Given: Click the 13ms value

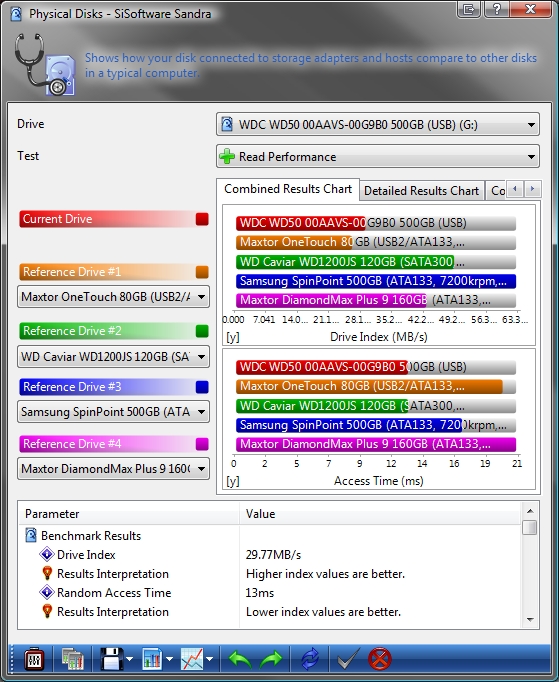Looking at the screenshot, I should point(260,592).
